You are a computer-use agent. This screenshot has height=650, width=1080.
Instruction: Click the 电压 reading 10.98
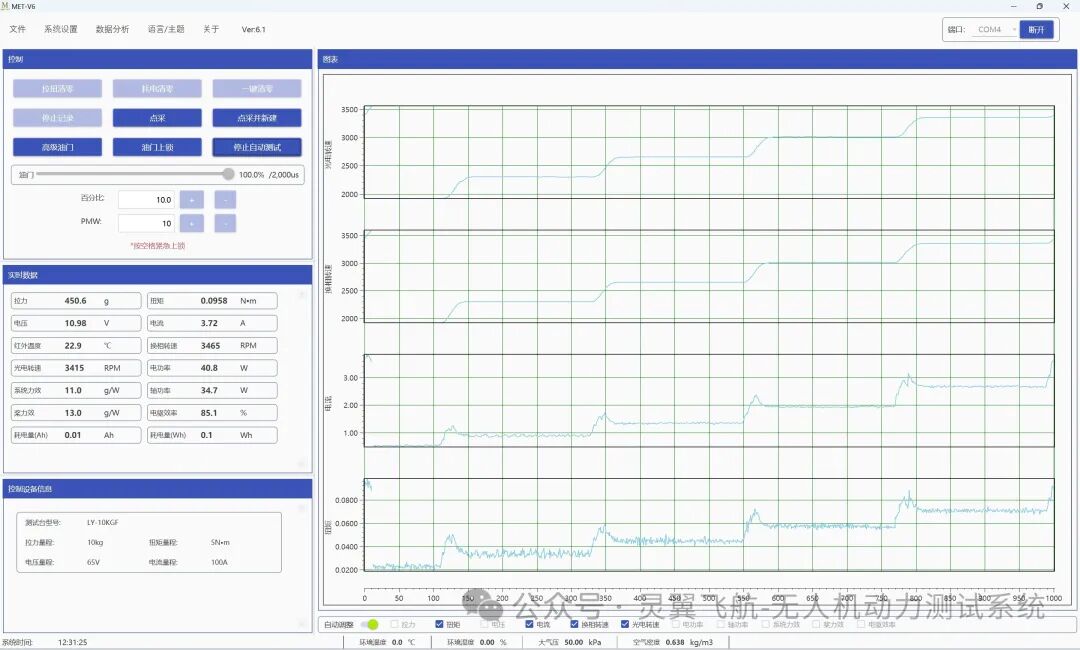coord(75,323)
